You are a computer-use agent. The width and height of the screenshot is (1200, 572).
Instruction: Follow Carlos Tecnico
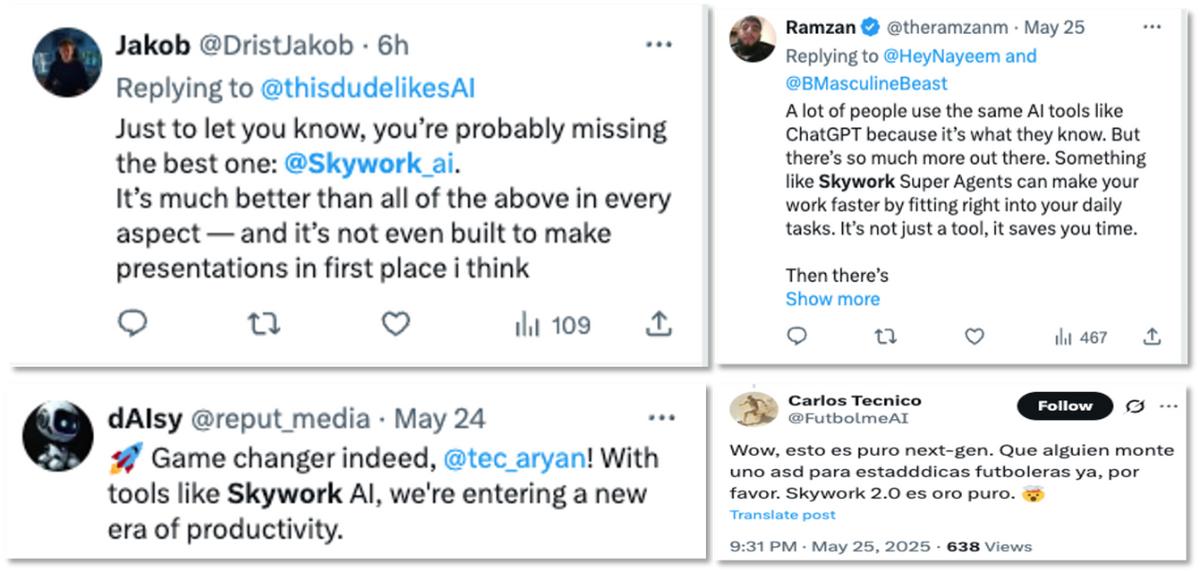[x=1064, y=406]
